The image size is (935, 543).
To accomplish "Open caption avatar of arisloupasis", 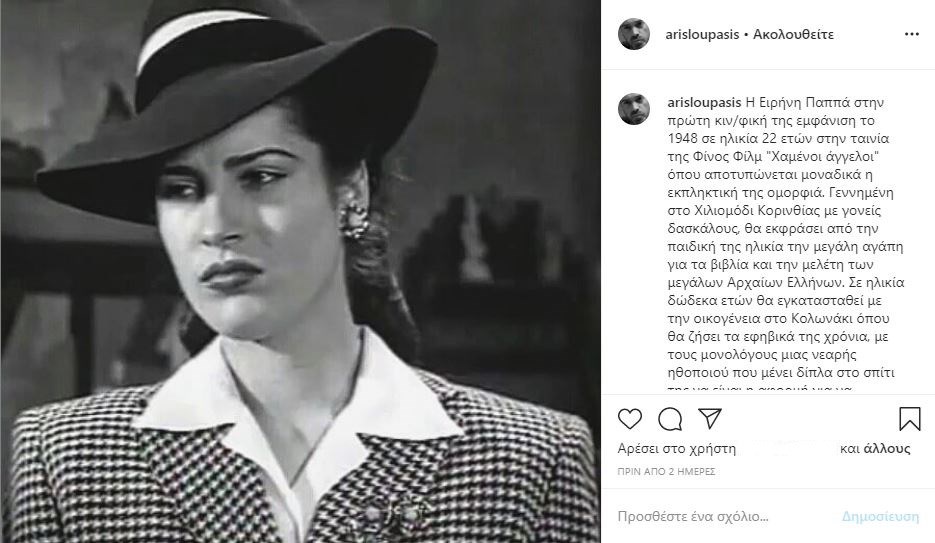I will click(x=634, y=108).
